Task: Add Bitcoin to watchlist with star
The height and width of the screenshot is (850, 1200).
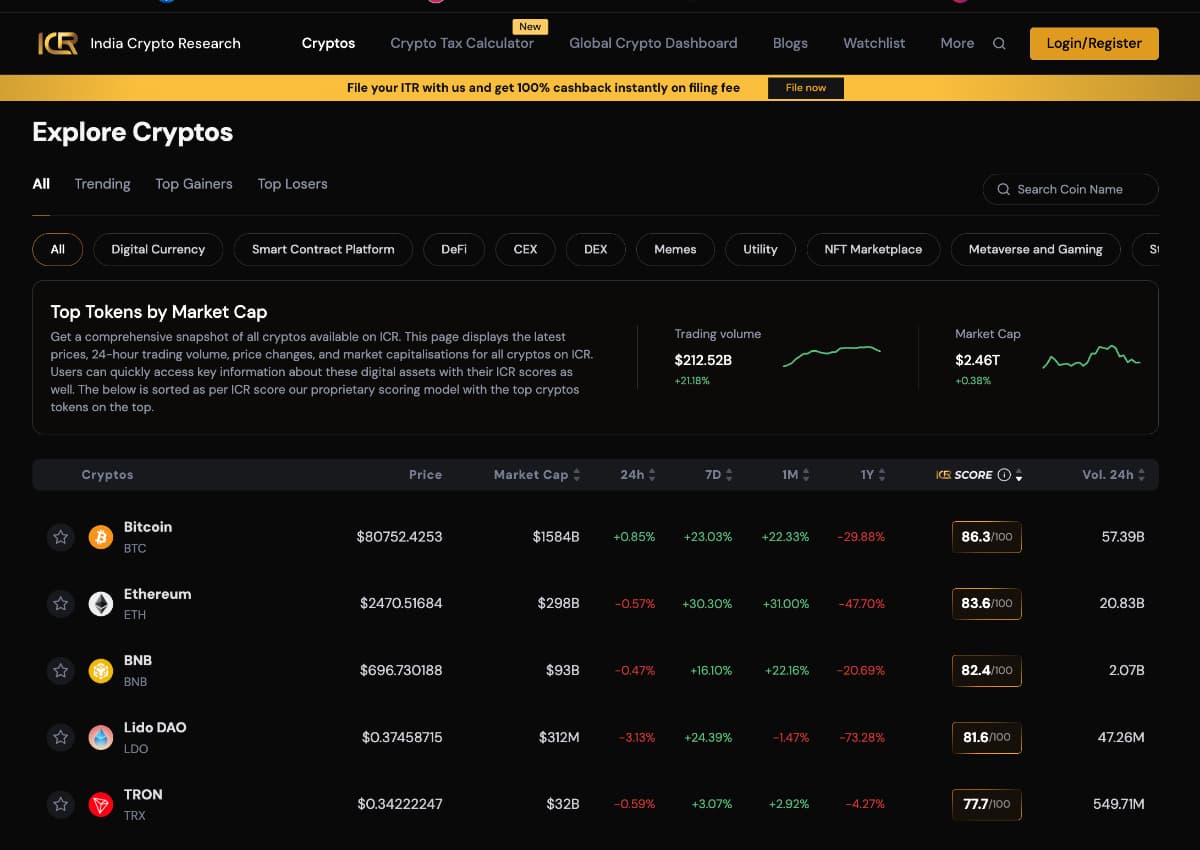Action: (61, 537)
